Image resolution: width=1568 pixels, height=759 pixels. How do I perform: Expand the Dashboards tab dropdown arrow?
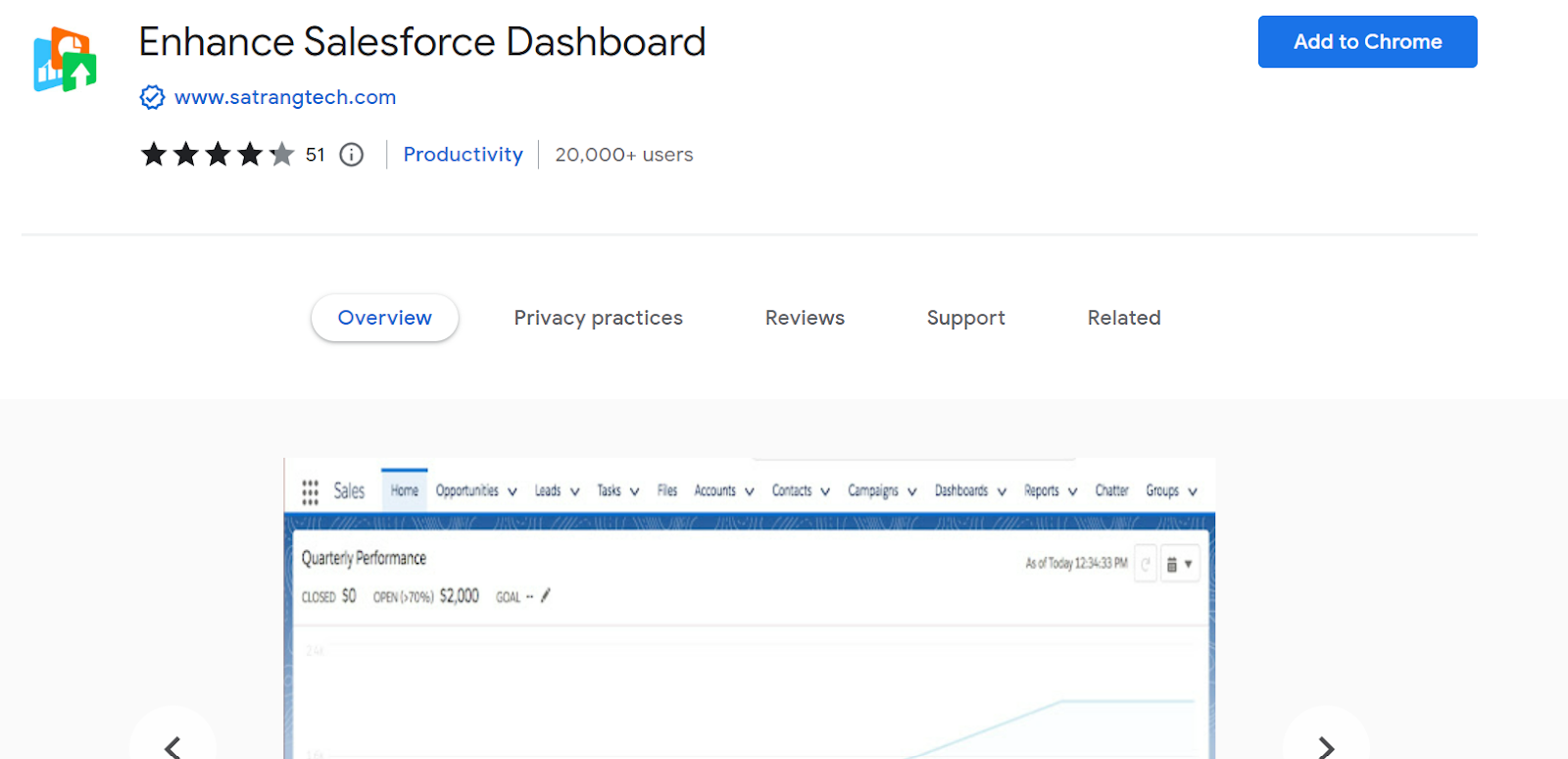(1002, 491)
